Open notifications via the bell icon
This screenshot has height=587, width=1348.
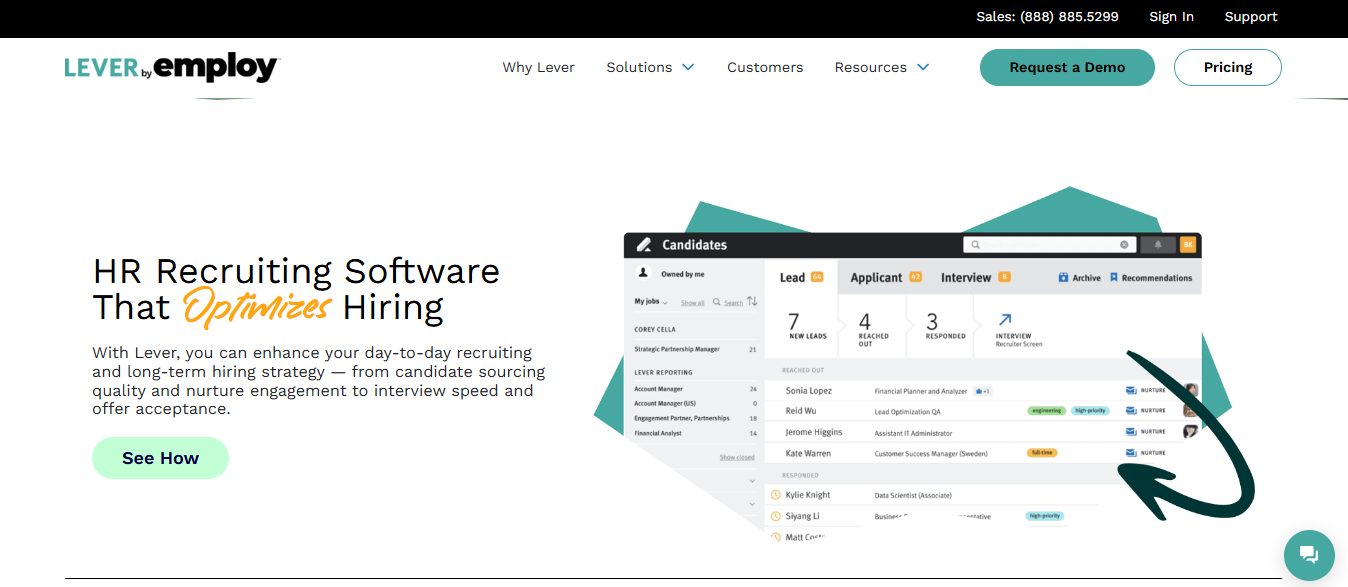click(1159, 245)
